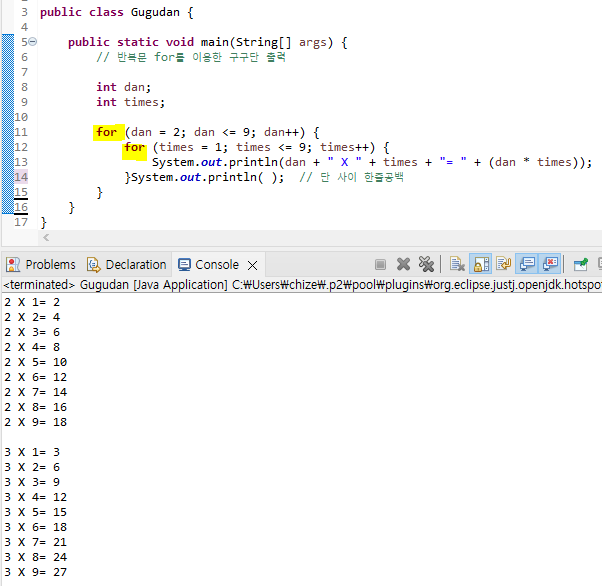Click console output line '3 X 5= 15'
This screenshot has width=602, height=586.
35,512
